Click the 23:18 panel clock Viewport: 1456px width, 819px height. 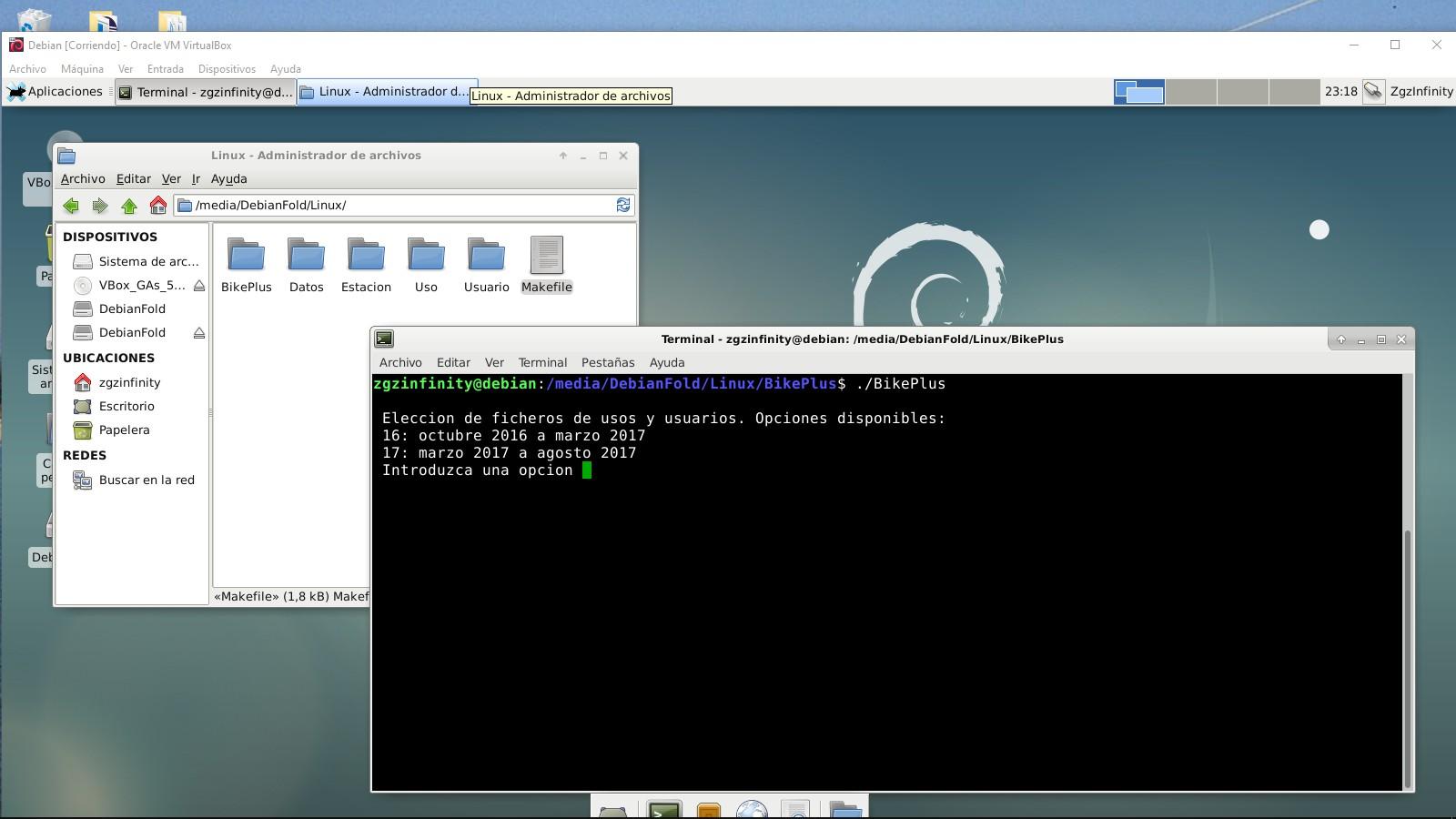click(x=1341, y=92)
